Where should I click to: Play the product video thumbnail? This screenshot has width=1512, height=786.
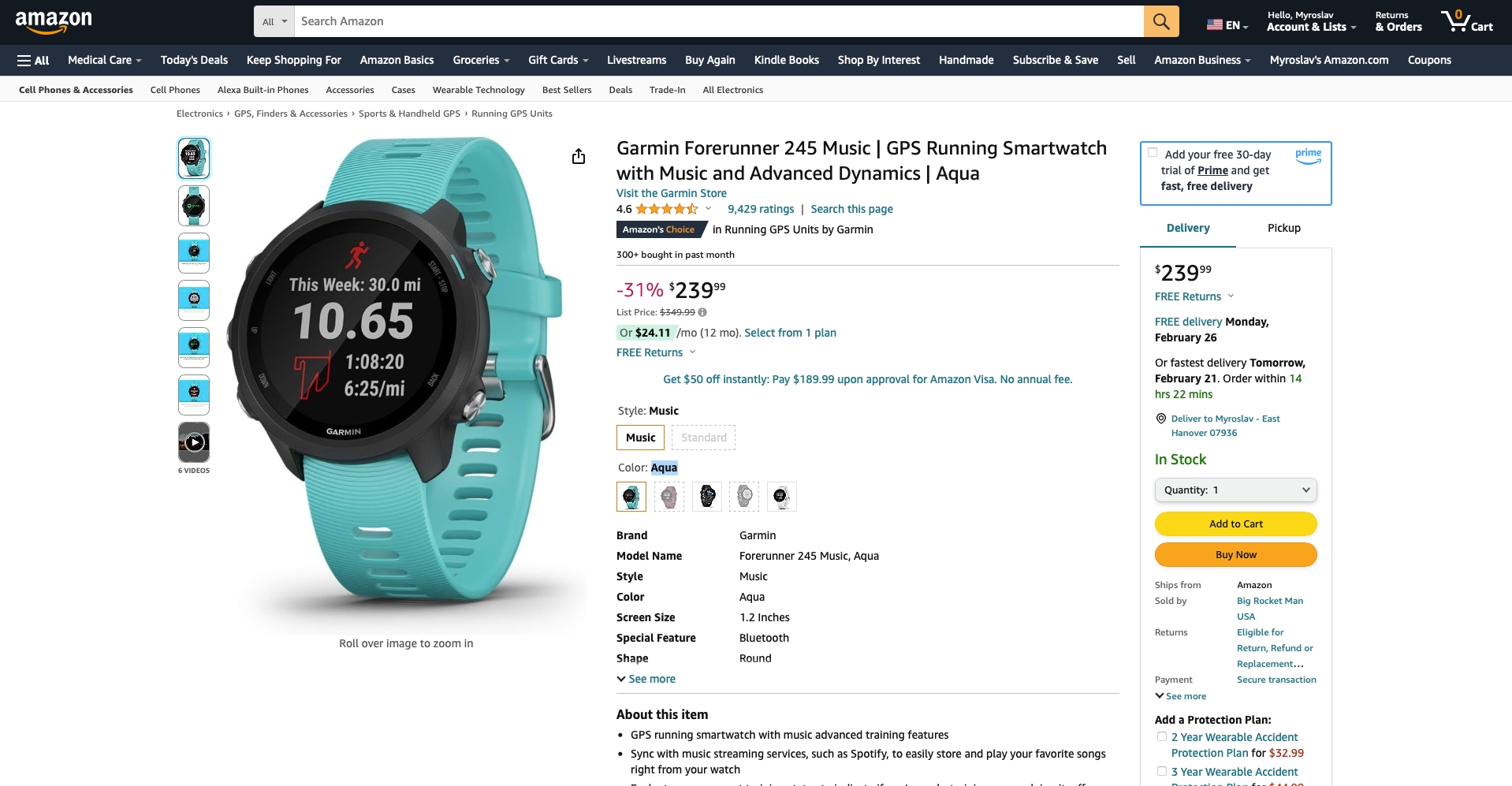(194, 442)
